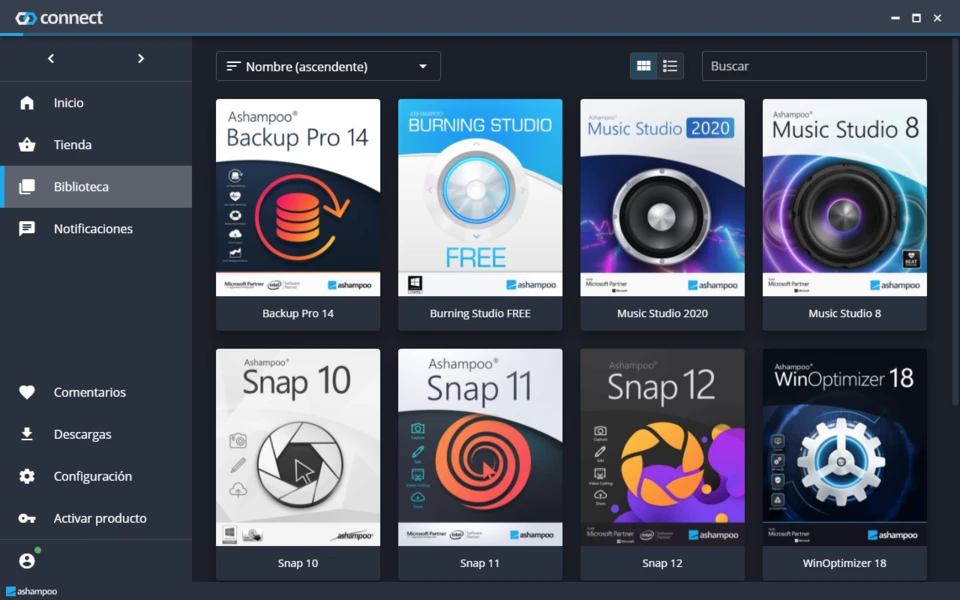Open Configuración from the sidebar

pyautogui.click(x=96, y=476)
